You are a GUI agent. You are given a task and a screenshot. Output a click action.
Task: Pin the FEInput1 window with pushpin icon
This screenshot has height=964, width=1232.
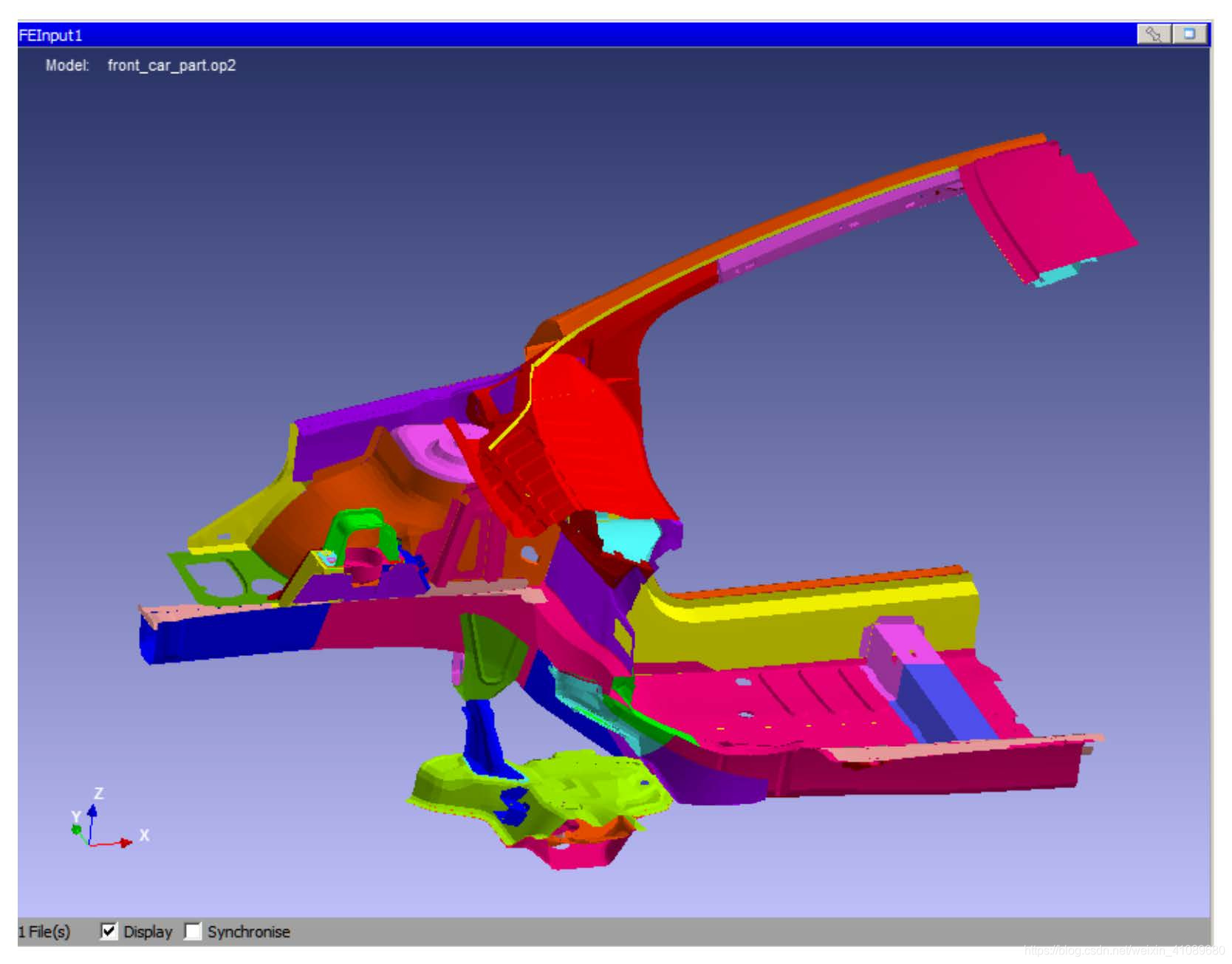pyautogui.click(x=1154, y=34)
